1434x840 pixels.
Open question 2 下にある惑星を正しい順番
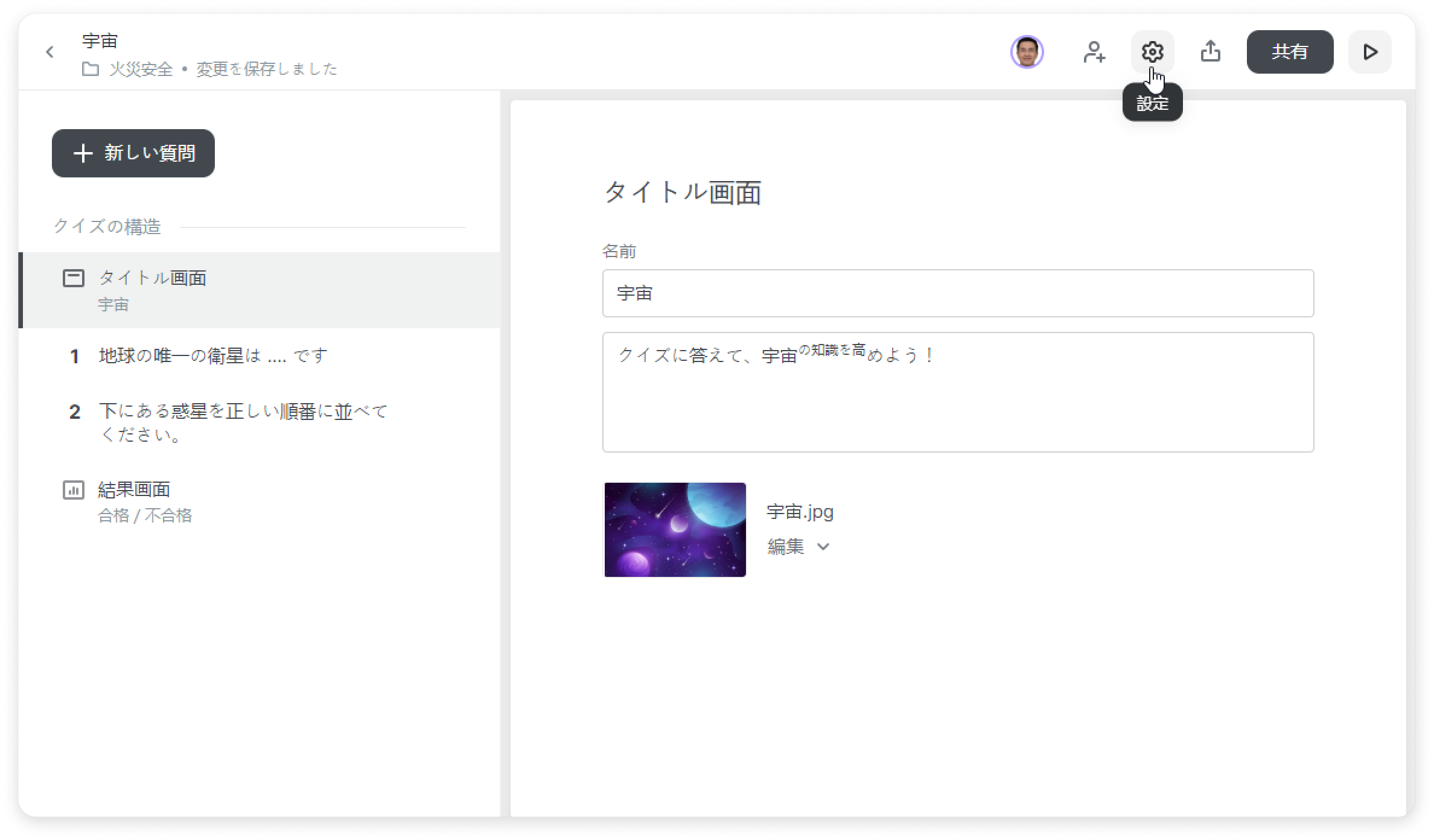(260, 422)
